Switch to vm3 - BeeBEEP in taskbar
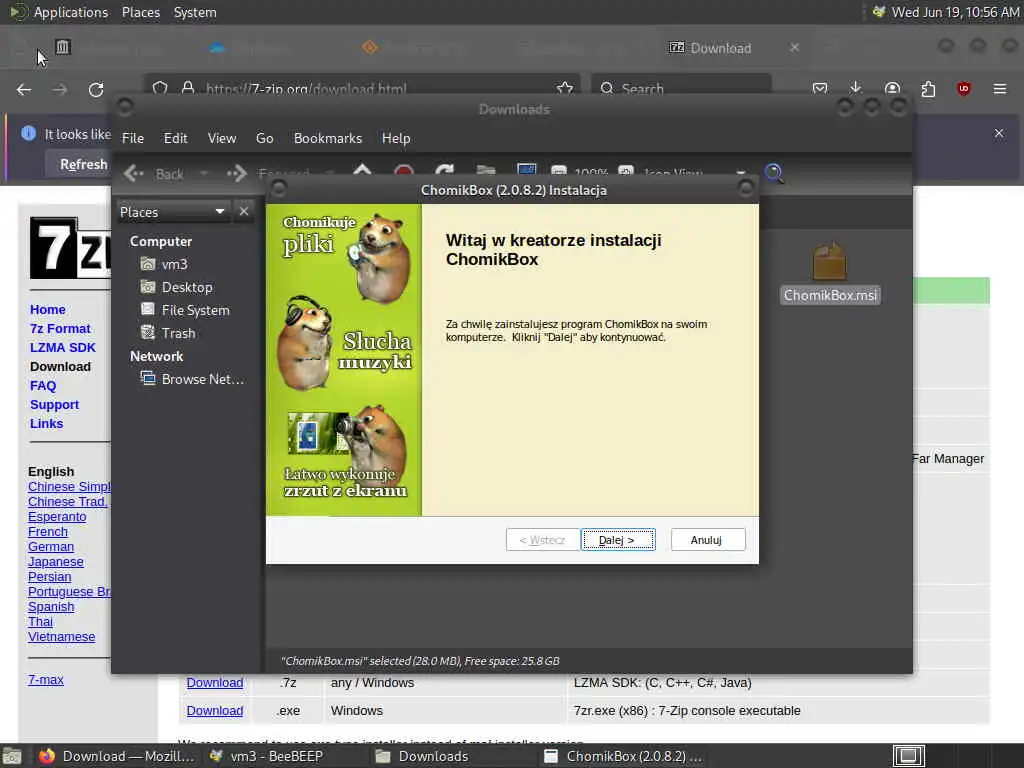The image size is (1024, 768). click(x=266, y=756)
